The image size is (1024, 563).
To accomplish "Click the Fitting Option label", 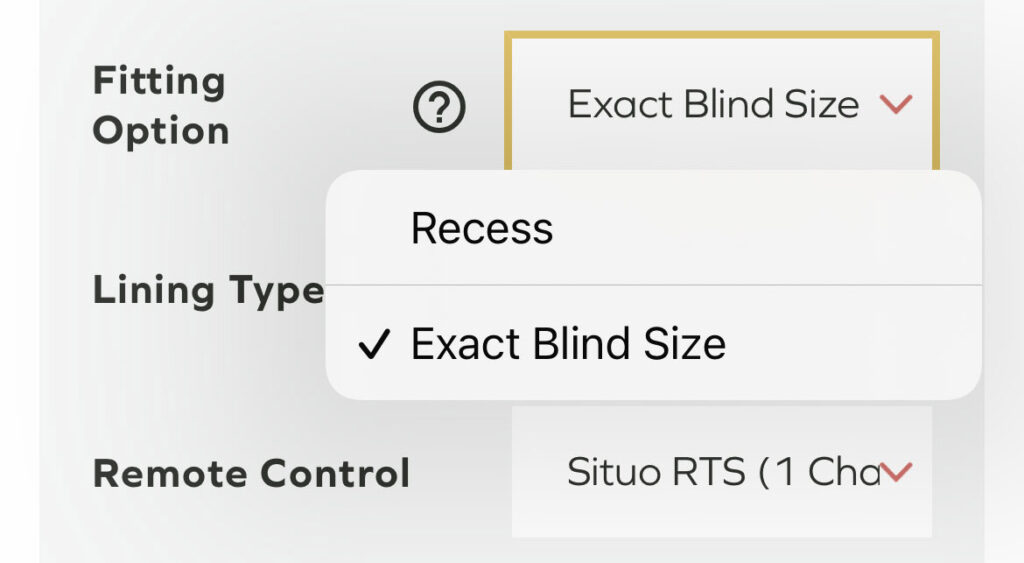I will pos(160,106).
